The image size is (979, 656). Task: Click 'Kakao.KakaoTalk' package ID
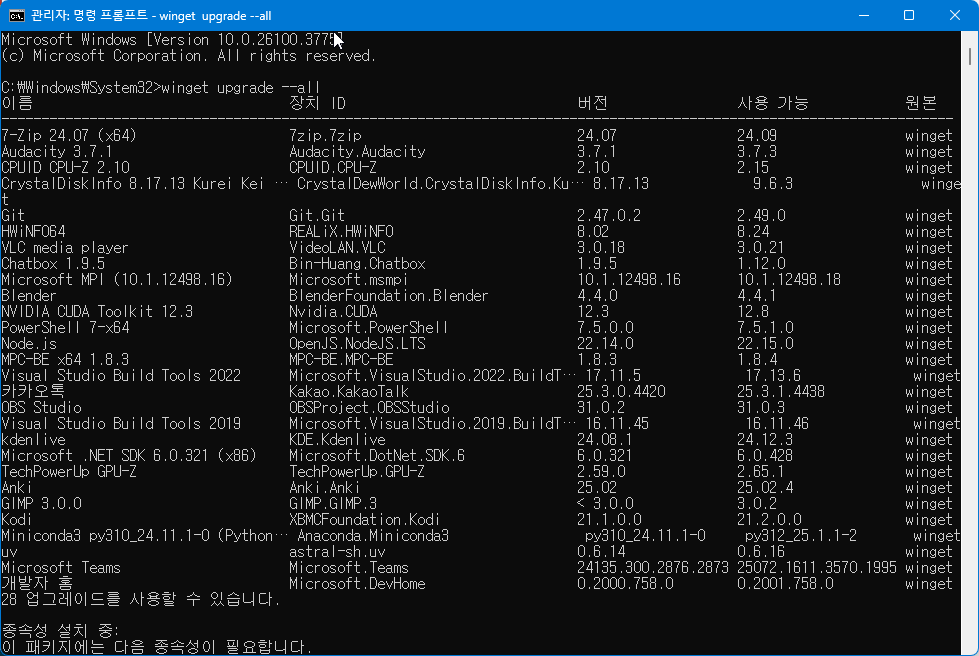(x=348, y=392)
